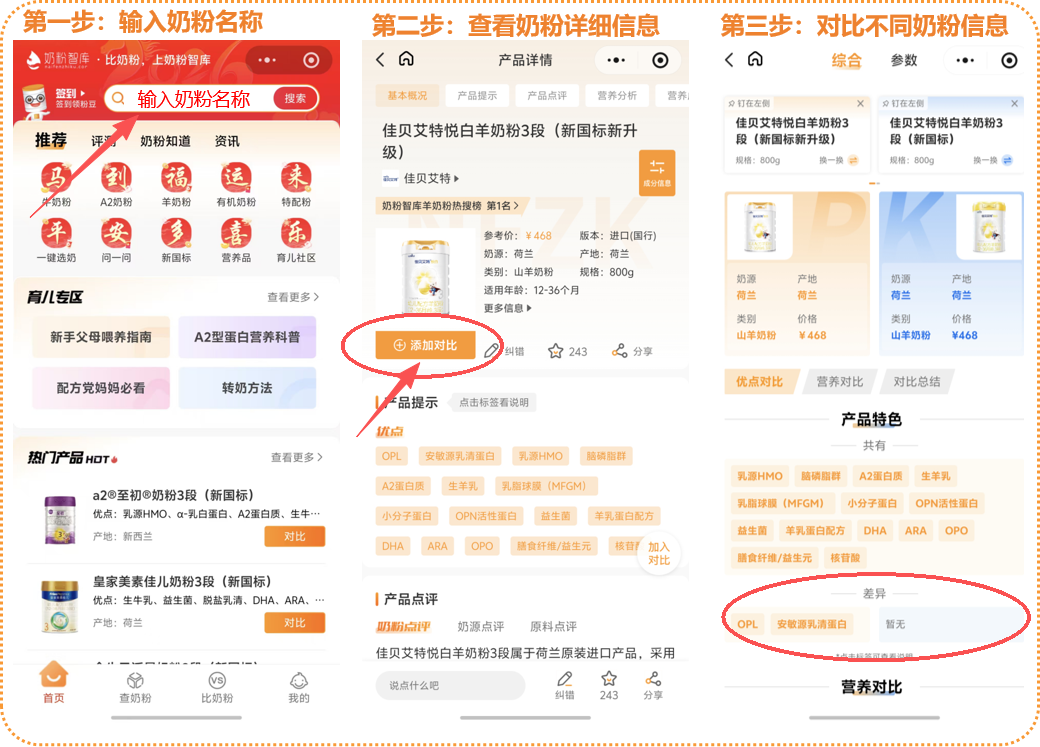Image resolution: width=1040 pixels, height=747 pixels.
Task: Click the 说点什么吧 comment field
Action: pos(450,685)
